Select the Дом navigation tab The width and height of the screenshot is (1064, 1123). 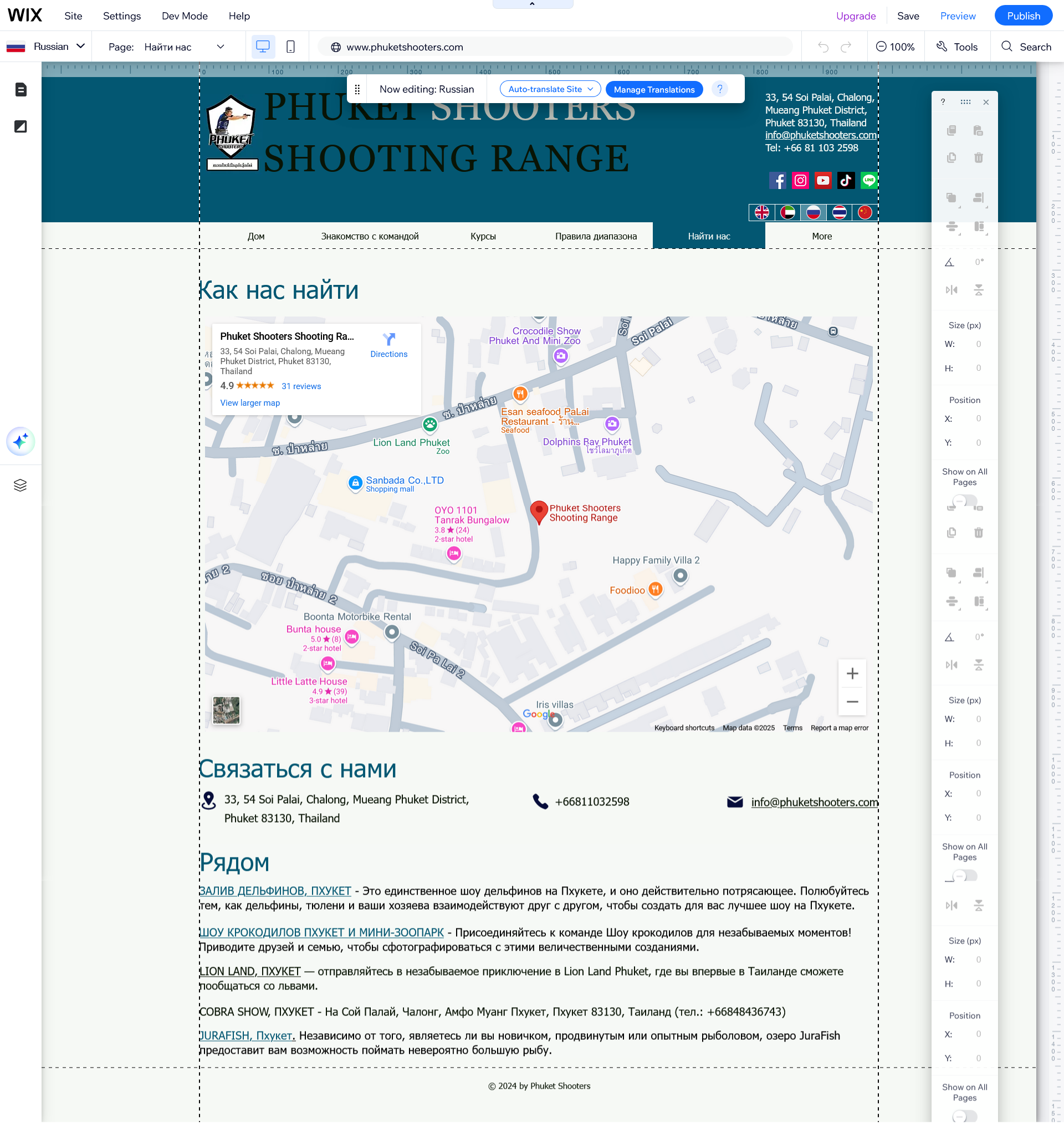[256, 236]
